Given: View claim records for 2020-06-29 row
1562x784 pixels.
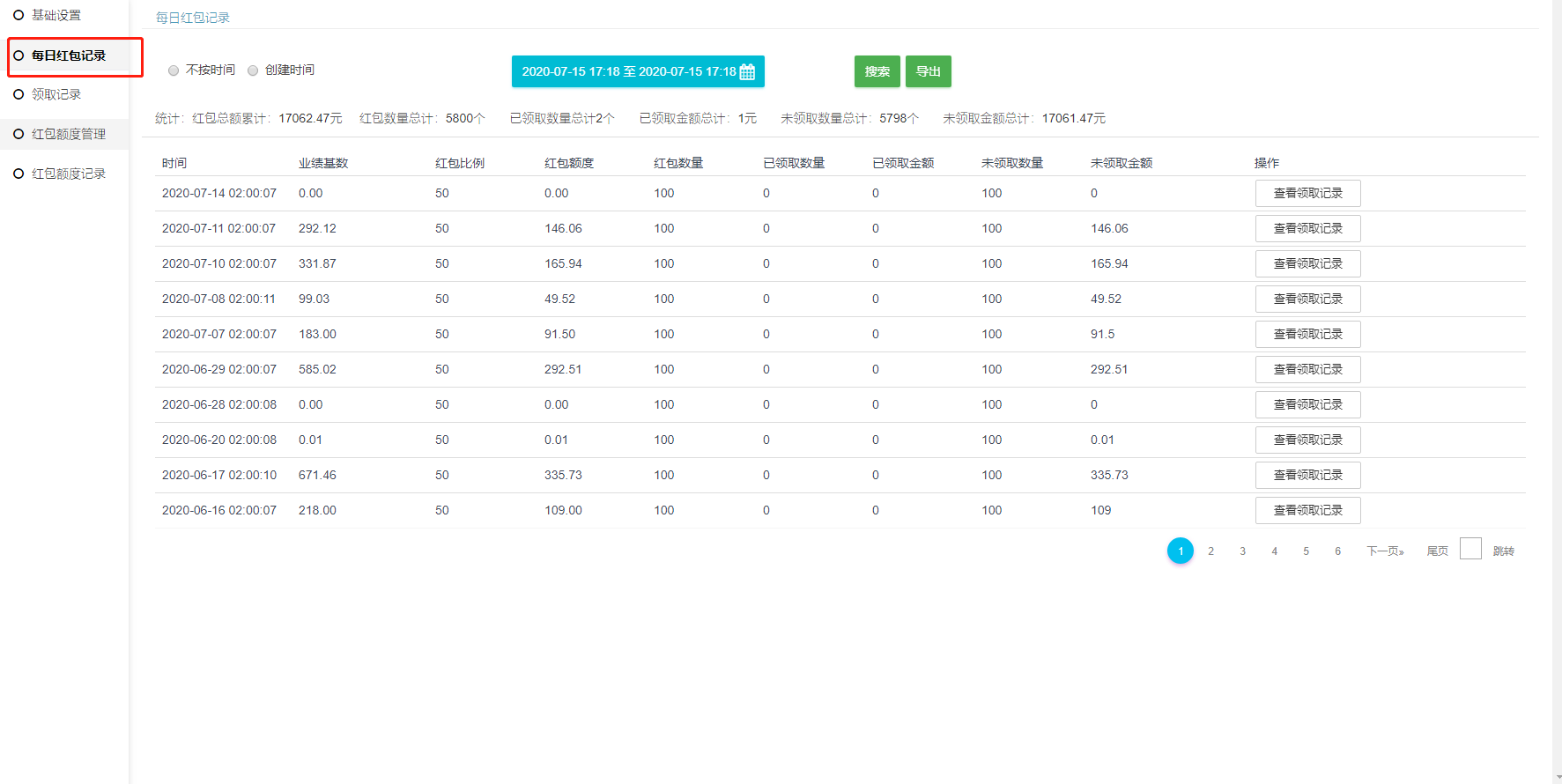Looking at the screenshot, I should click(1307, 369).
